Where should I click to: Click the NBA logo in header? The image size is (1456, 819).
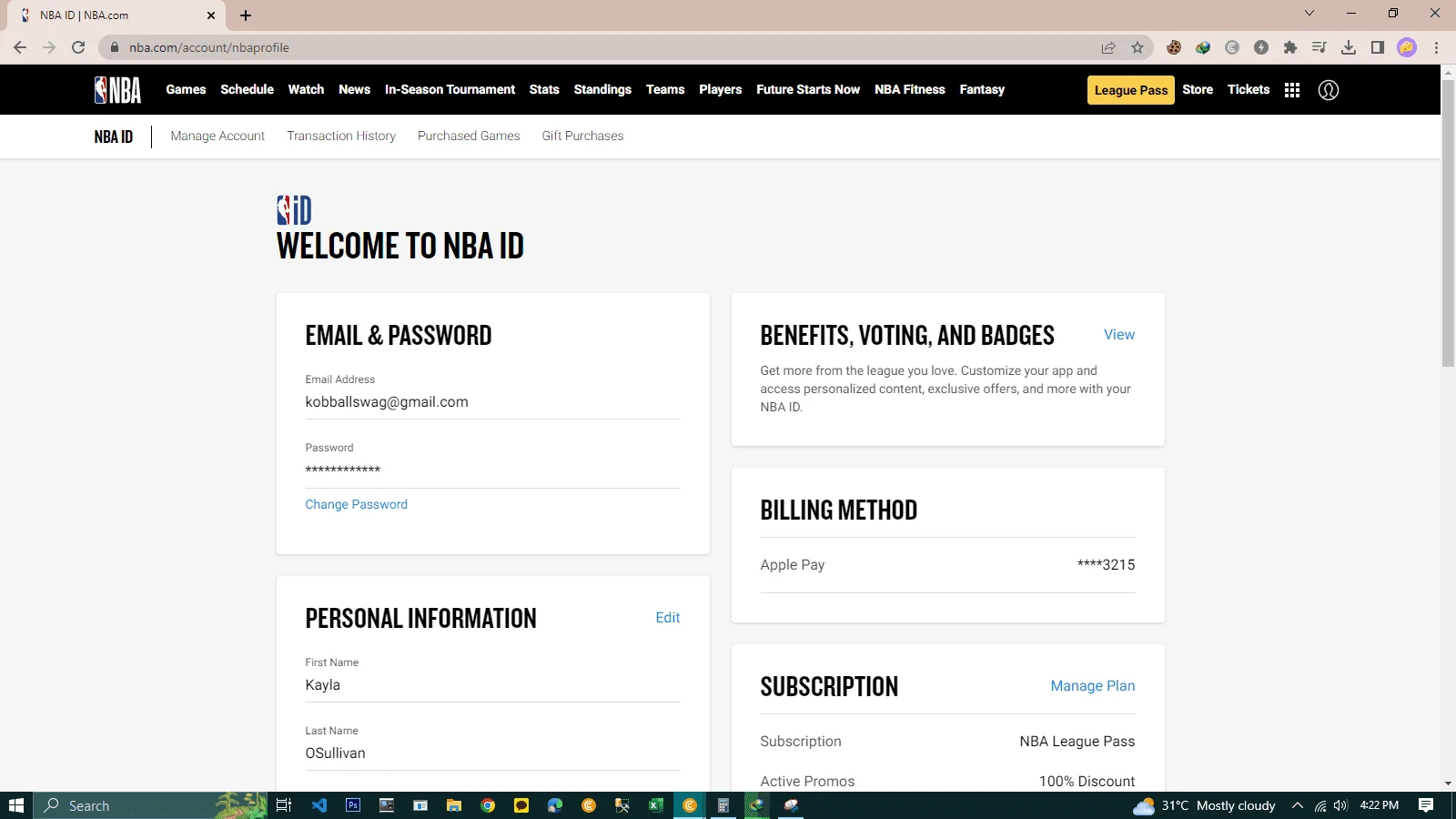point(118,89)
